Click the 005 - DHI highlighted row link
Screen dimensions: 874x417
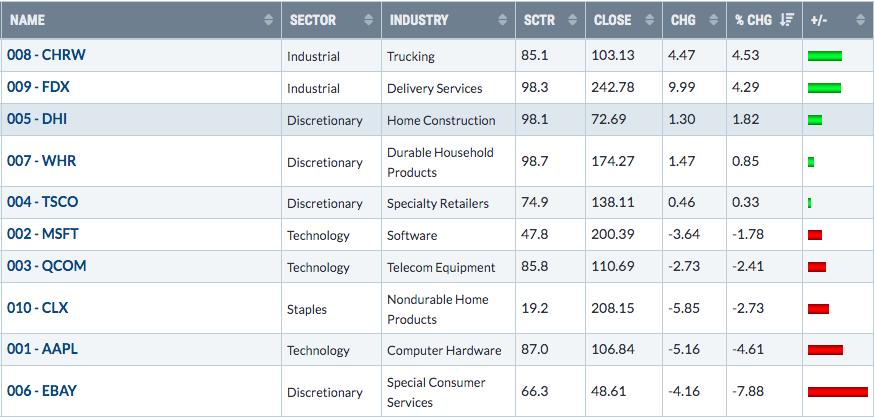click(x=37, y=119)
